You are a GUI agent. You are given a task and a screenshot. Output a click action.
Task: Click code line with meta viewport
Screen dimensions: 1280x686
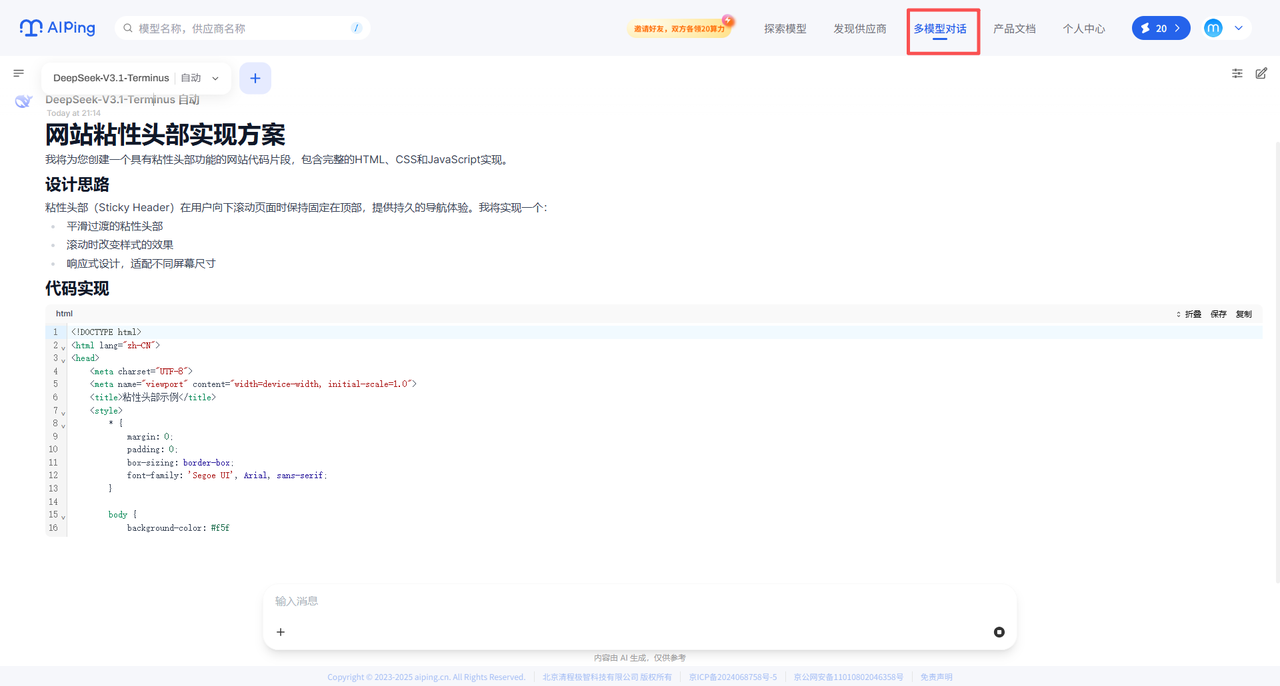coord(253,384)
